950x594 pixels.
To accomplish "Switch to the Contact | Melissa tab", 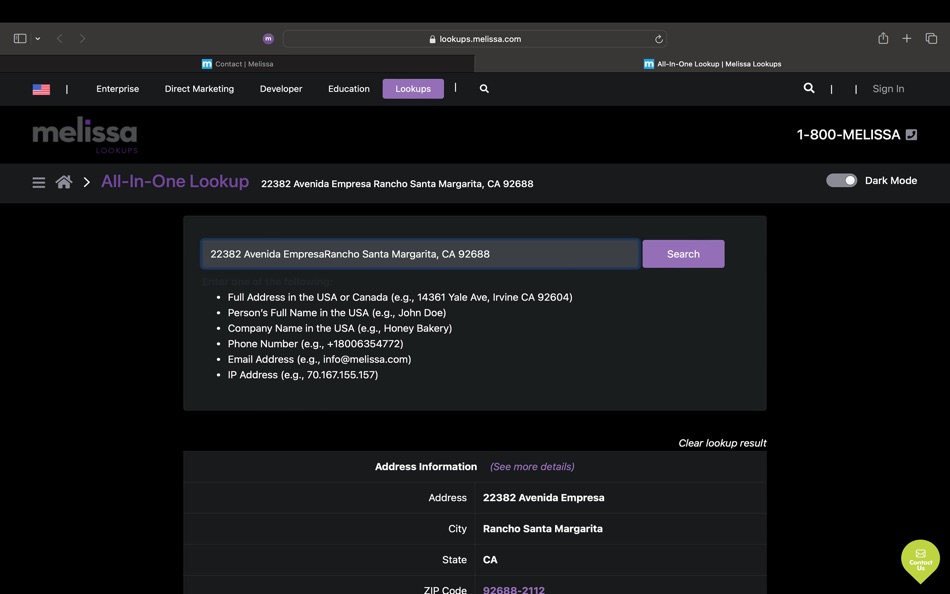I will (x=237, y=64).
